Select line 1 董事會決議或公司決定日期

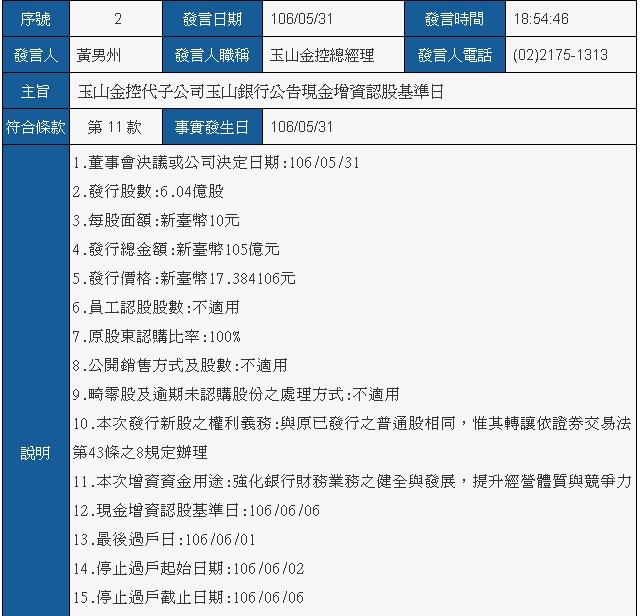(x=216, y=162)
